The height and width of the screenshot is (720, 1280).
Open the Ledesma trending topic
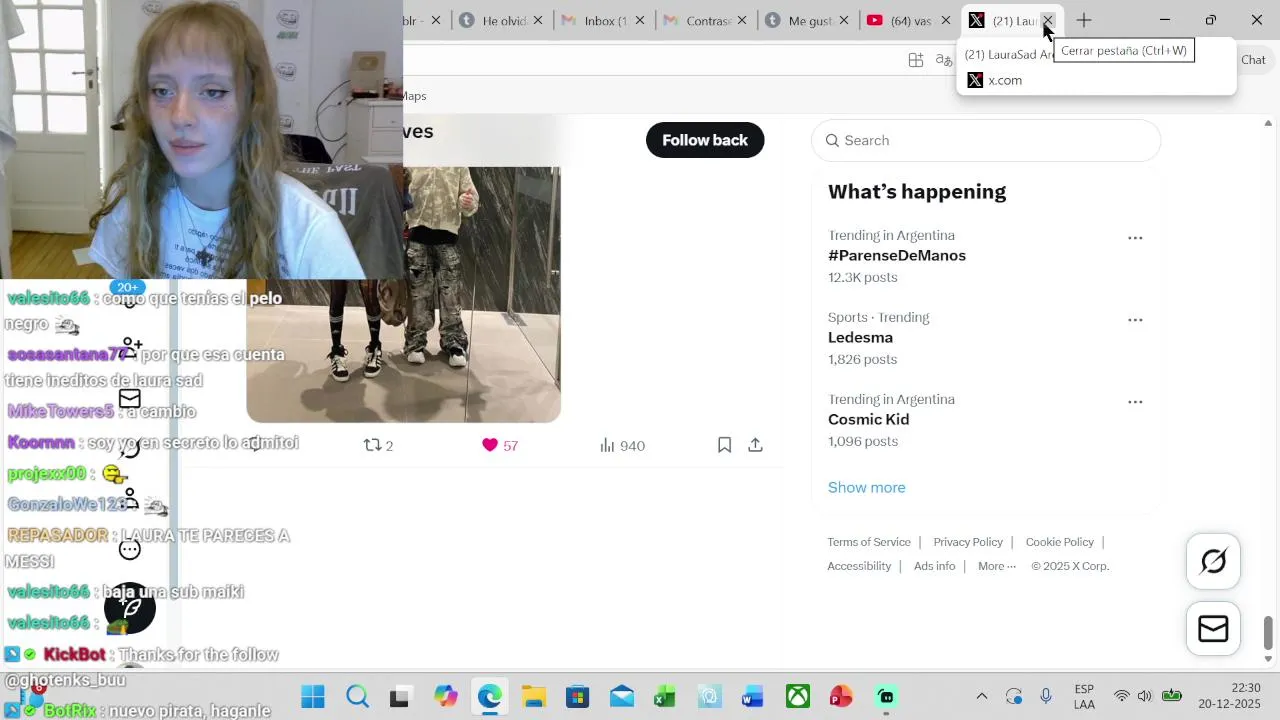[x=860, y=337]
